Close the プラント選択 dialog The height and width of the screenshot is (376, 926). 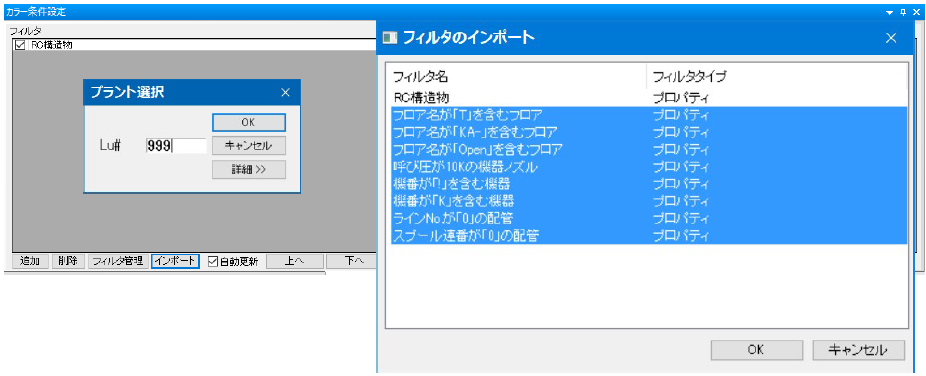point(285,92)
